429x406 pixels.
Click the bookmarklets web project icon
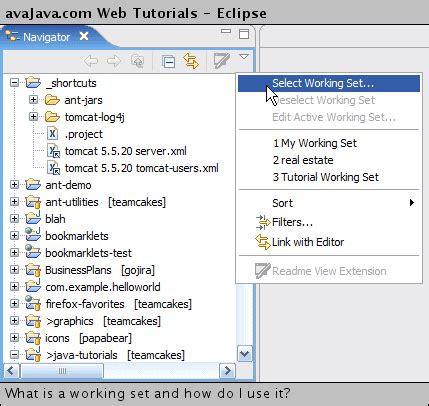[33, 235]
